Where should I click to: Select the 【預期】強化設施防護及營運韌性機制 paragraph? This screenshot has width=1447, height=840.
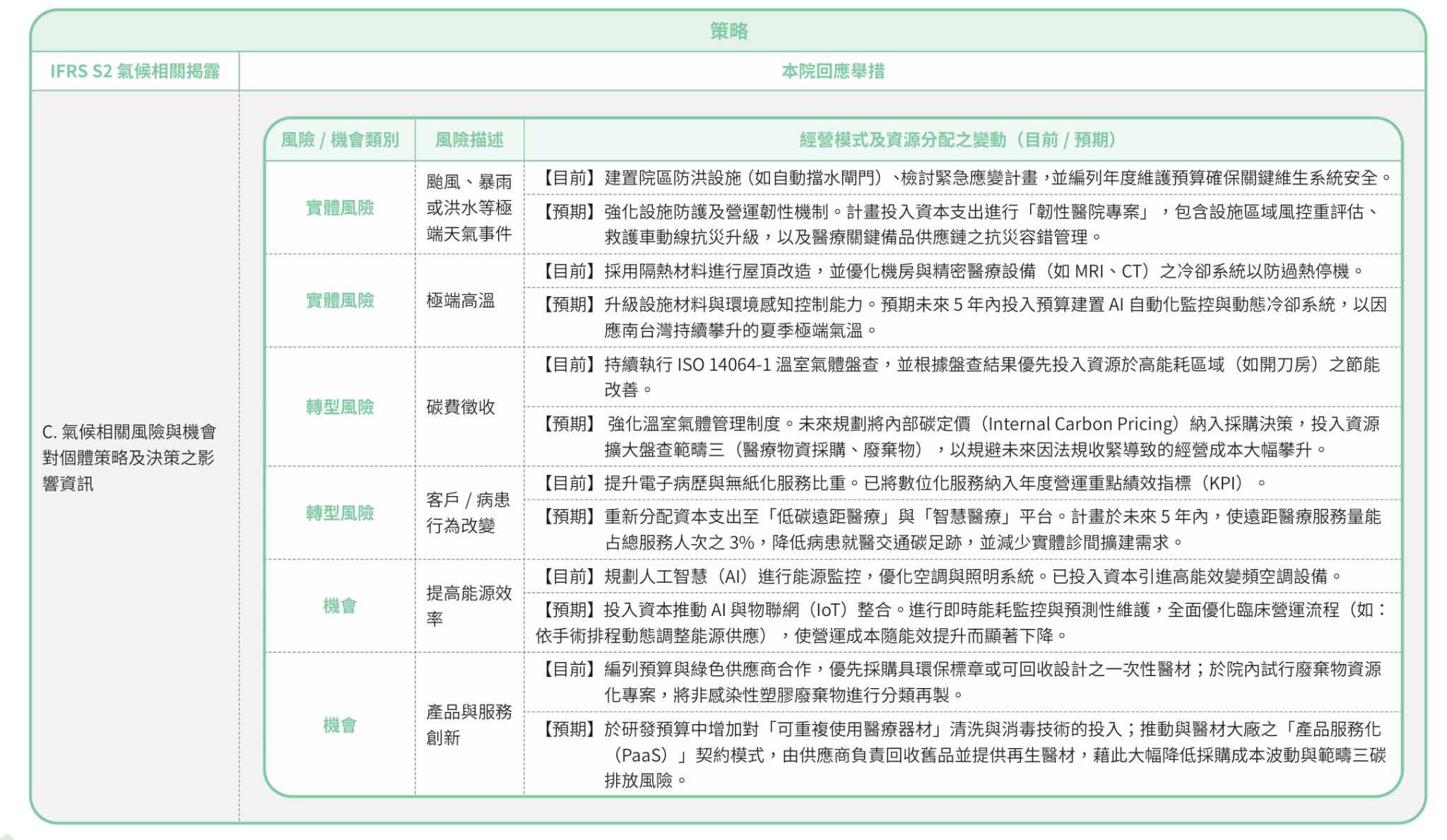pyautogui.click(x=959, y=224)
